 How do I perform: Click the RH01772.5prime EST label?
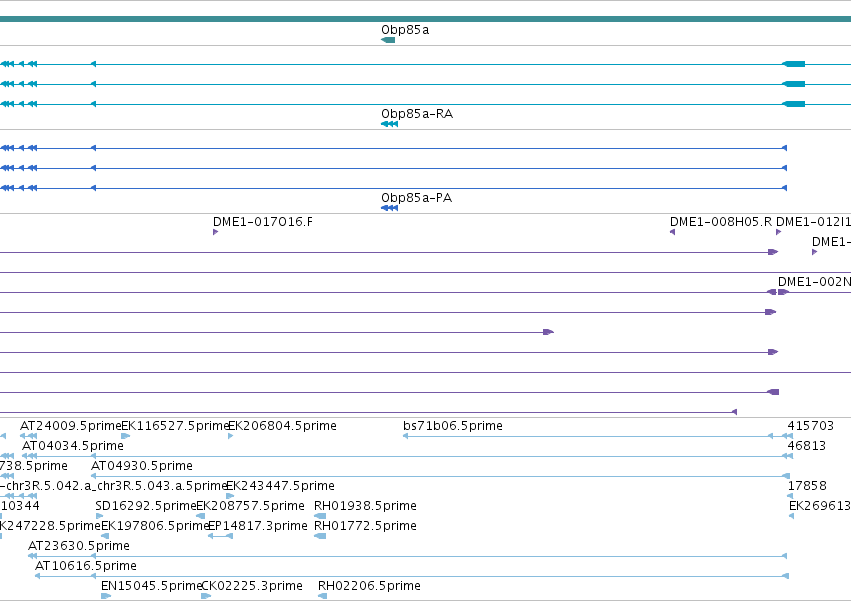365,526
